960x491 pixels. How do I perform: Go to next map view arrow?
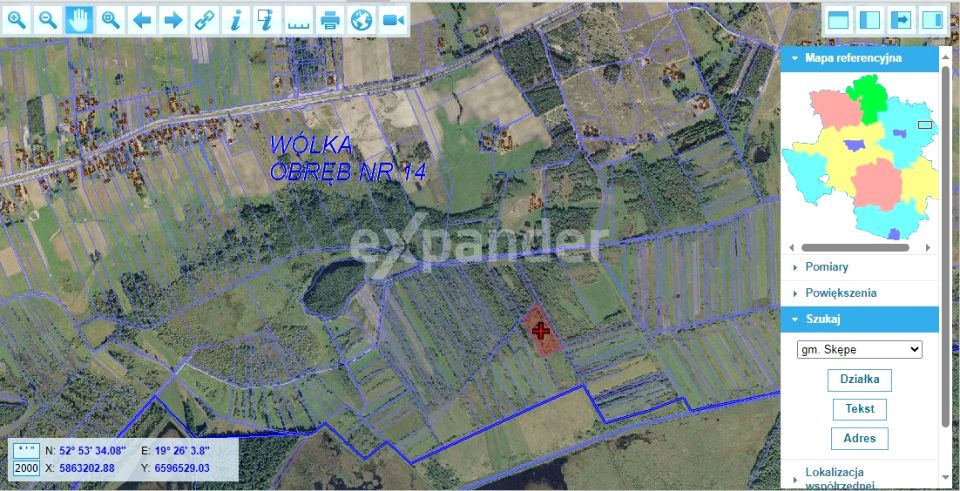(x=173, y=20)
